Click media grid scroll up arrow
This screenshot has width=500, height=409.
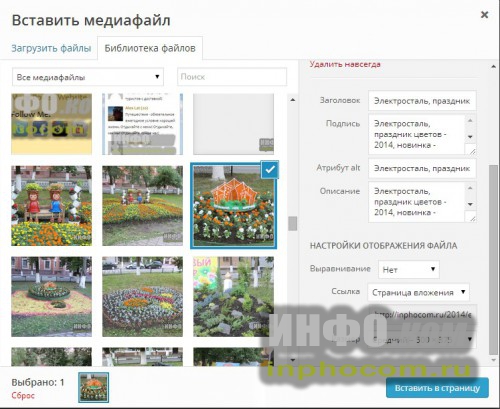(x=292, y=100)
